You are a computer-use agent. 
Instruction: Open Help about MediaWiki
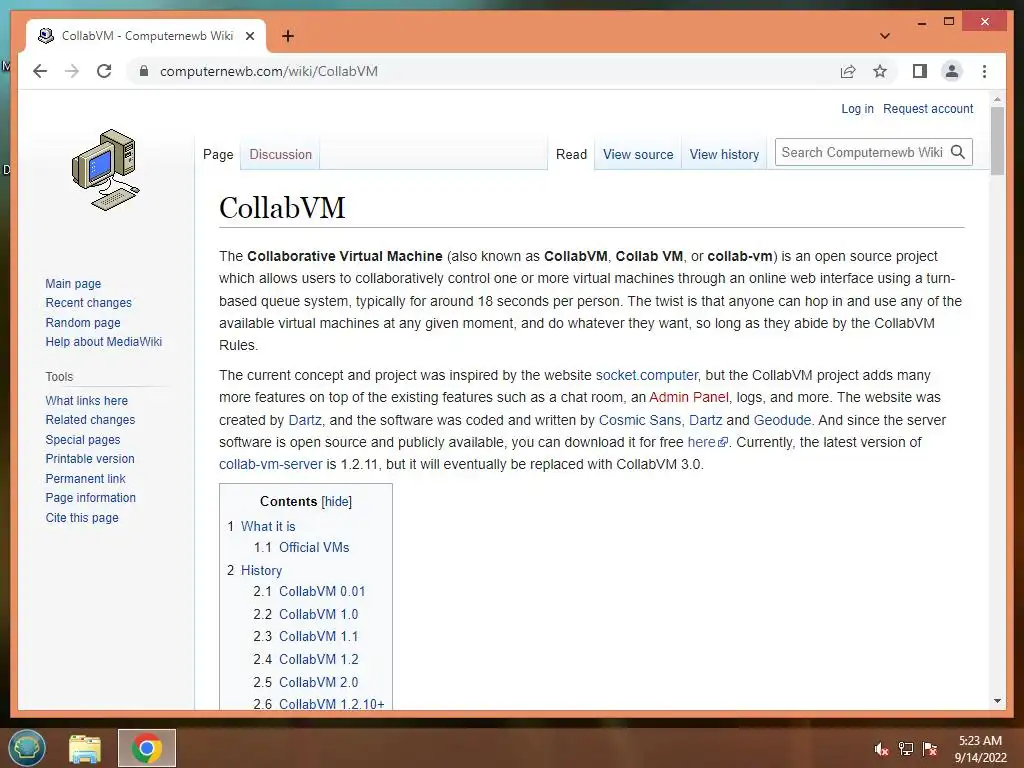click(x=103, y=342)
